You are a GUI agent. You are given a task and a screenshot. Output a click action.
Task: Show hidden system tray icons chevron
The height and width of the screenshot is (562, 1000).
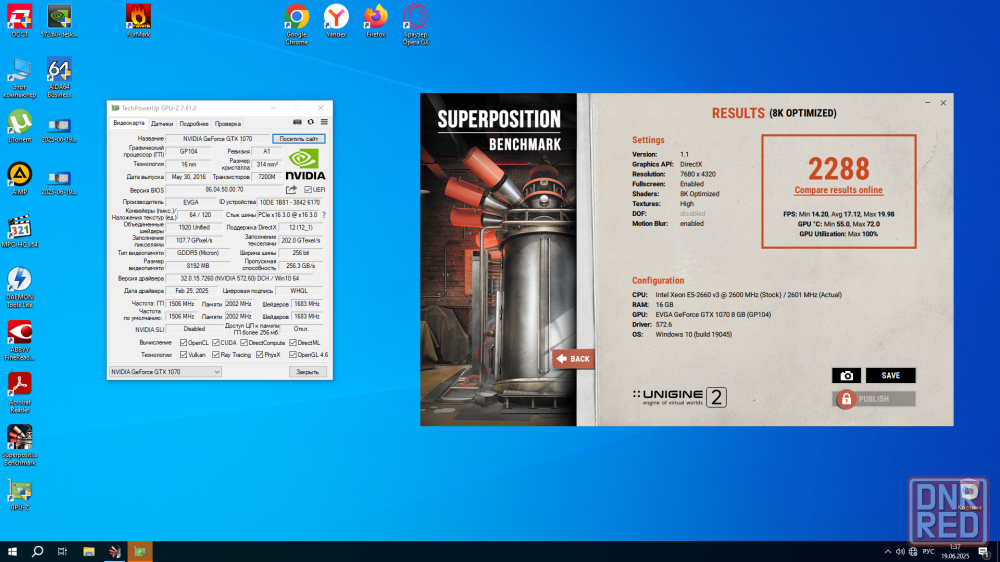click(x=888, y=552)
